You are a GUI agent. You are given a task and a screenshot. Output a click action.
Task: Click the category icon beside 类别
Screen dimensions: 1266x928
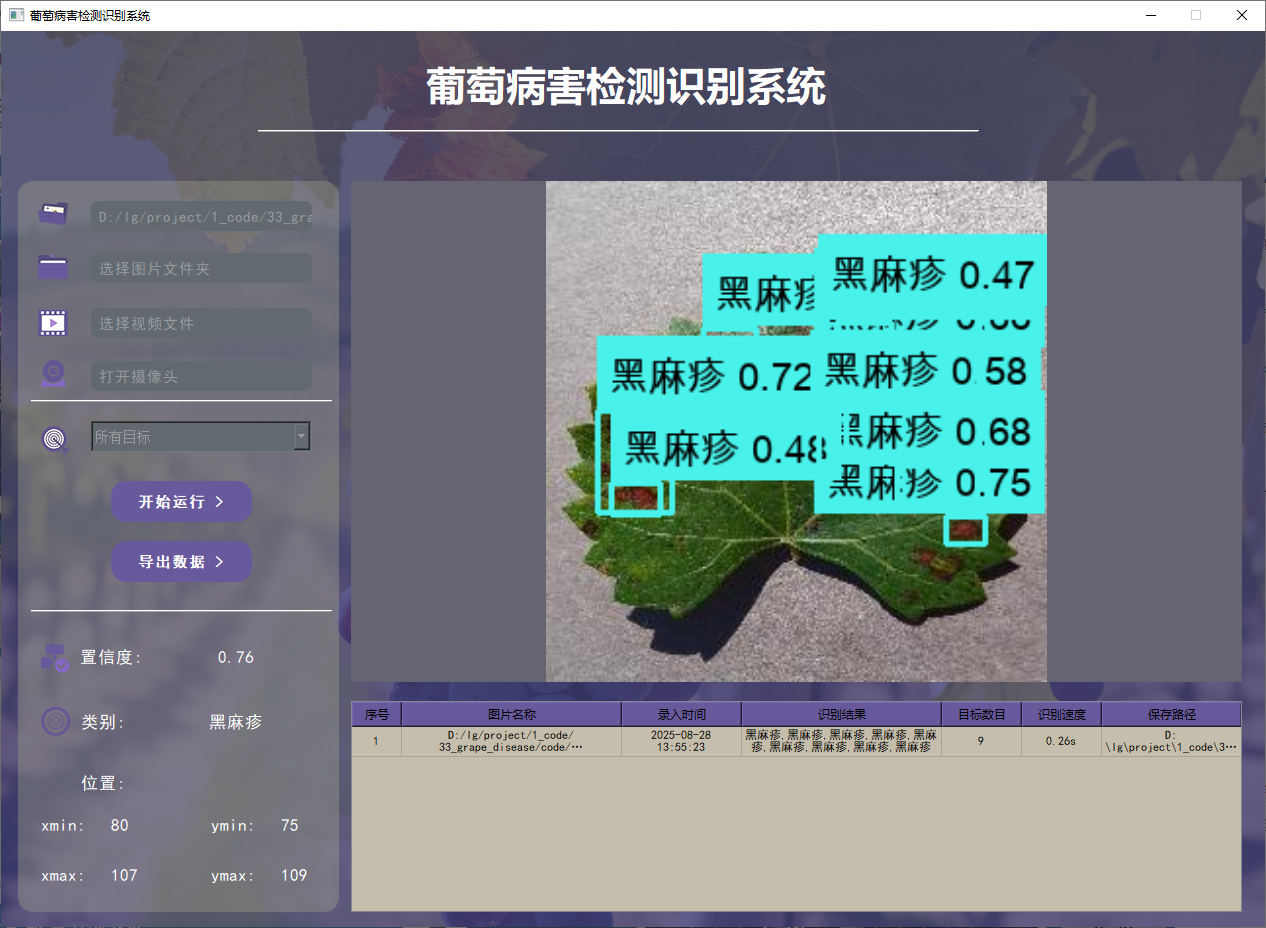click(55, 721)
